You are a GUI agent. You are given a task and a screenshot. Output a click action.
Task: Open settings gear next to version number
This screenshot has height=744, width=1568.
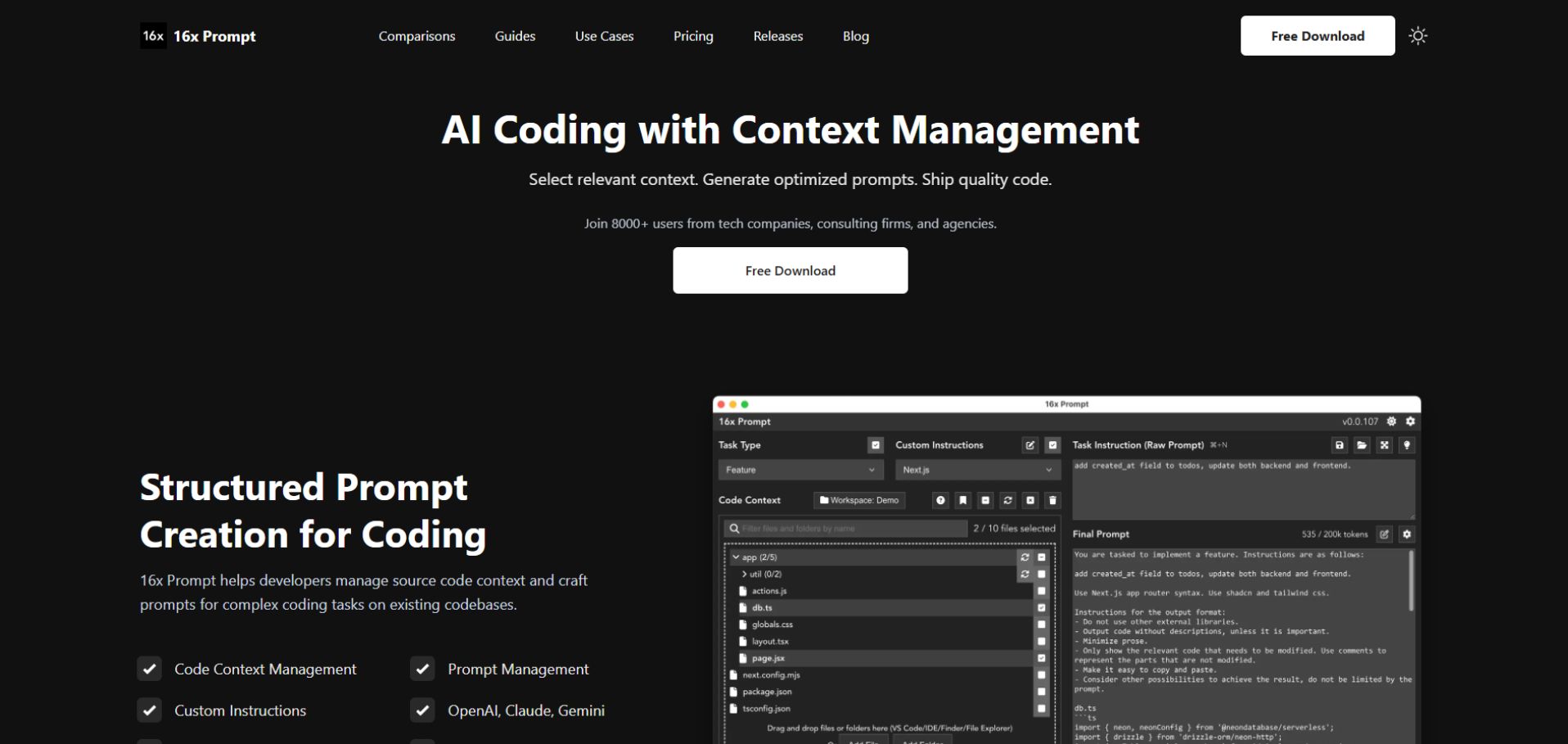[1410, 422]
